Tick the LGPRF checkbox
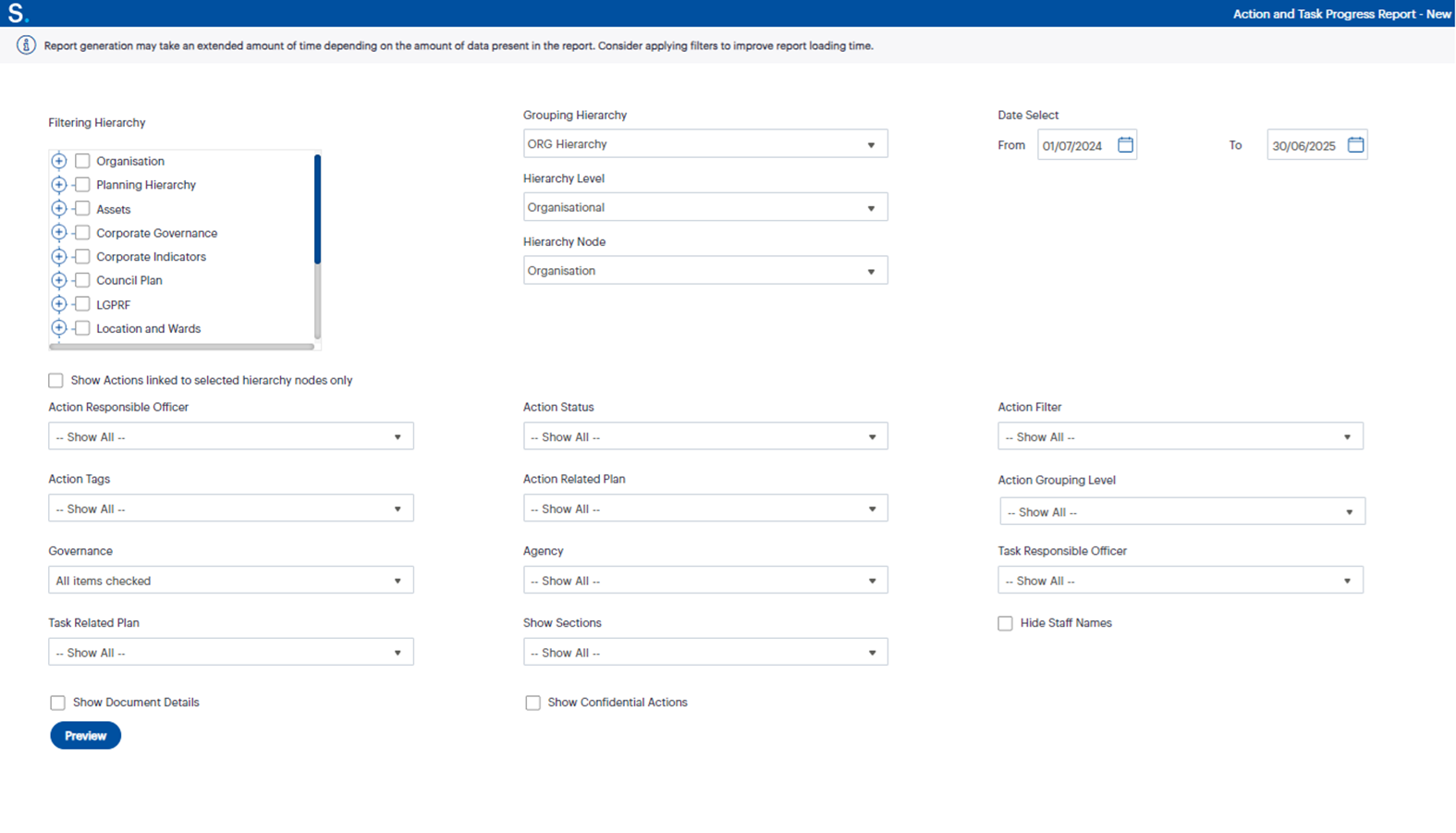Image resolution: width=1456 pixels, height=833 pixels. coord(82,304)
